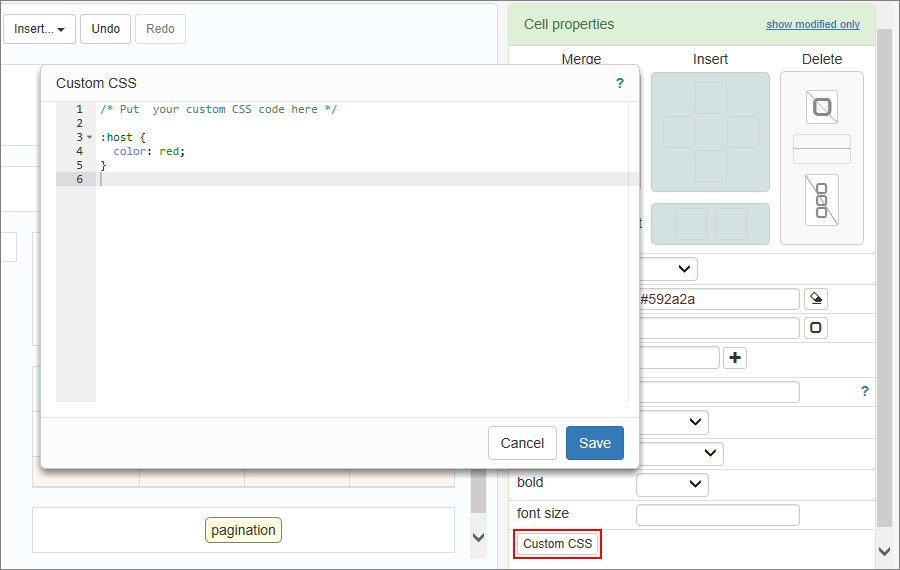Click the font size input field

(x=717, y=515)
